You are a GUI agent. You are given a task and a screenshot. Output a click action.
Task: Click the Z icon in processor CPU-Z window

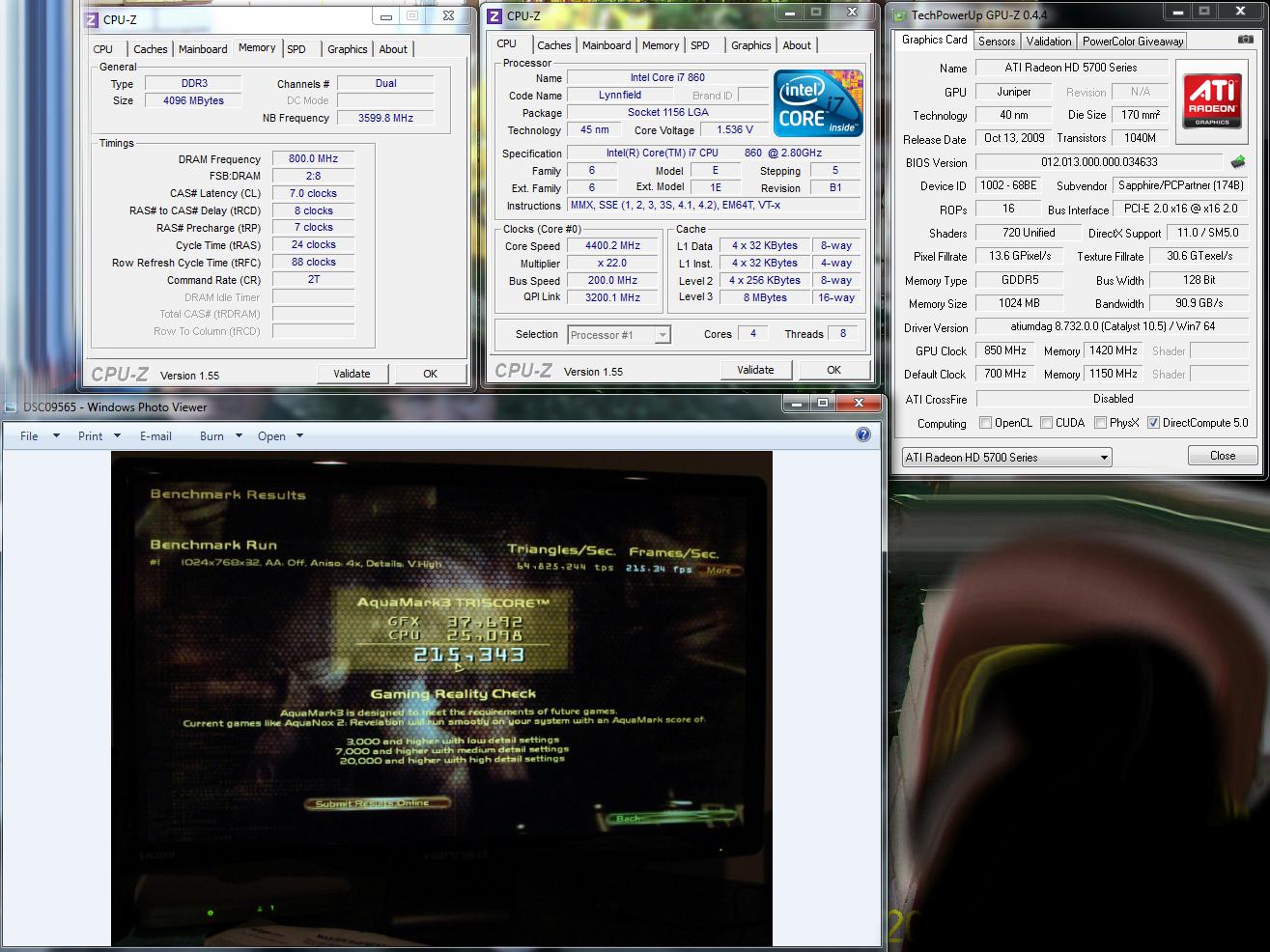(x=494, y=15)
